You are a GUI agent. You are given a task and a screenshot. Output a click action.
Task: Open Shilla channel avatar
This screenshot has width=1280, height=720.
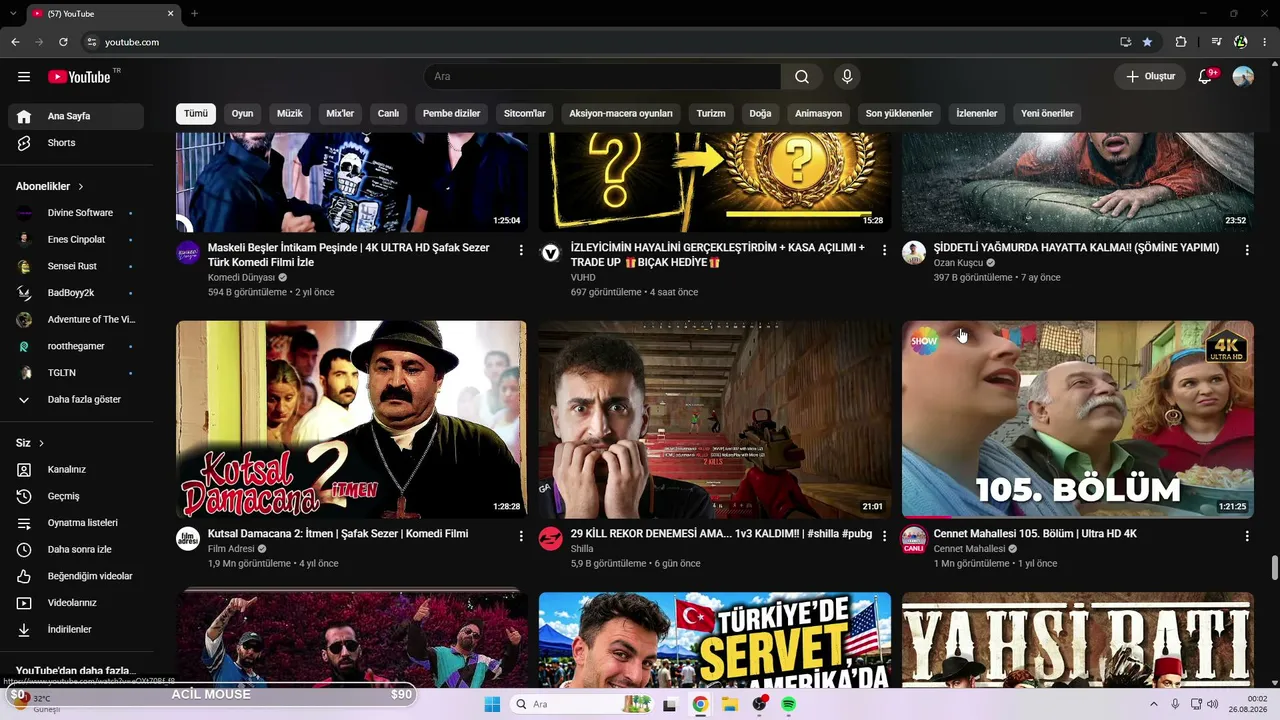[551, 539]
